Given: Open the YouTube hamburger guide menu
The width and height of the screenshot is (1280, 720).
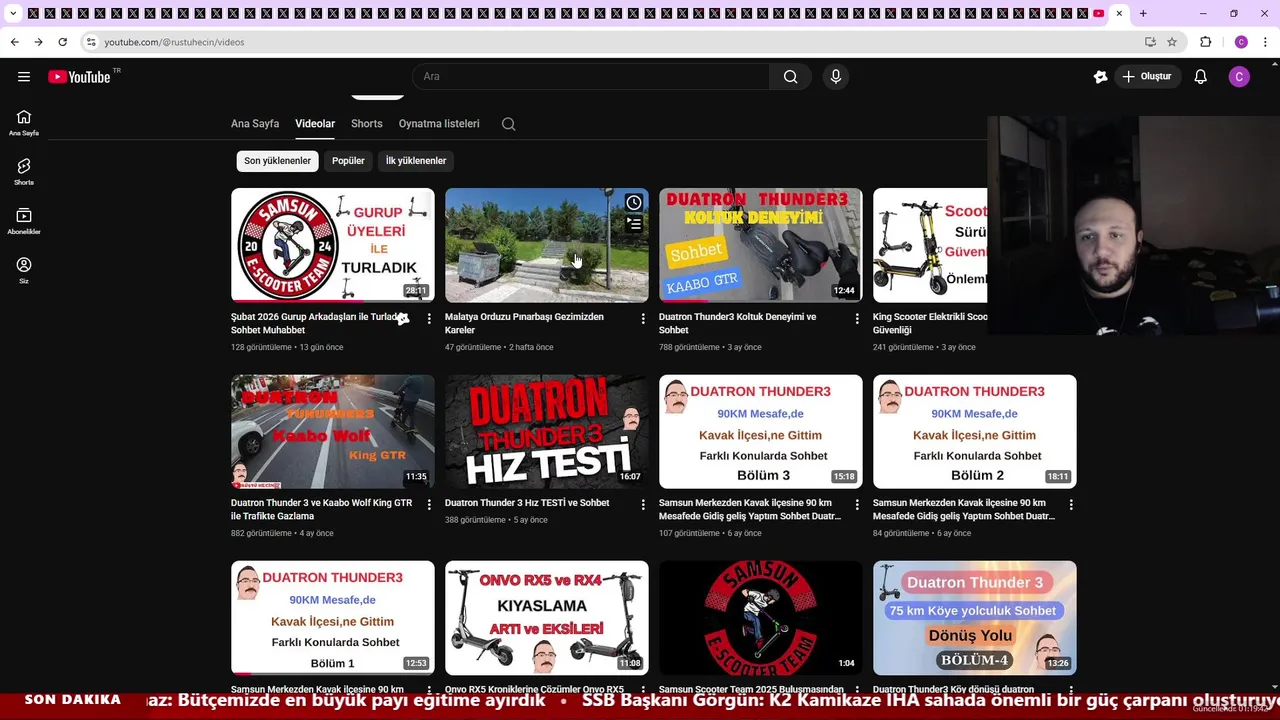Looking at the screenshot, I should point(24,77).
